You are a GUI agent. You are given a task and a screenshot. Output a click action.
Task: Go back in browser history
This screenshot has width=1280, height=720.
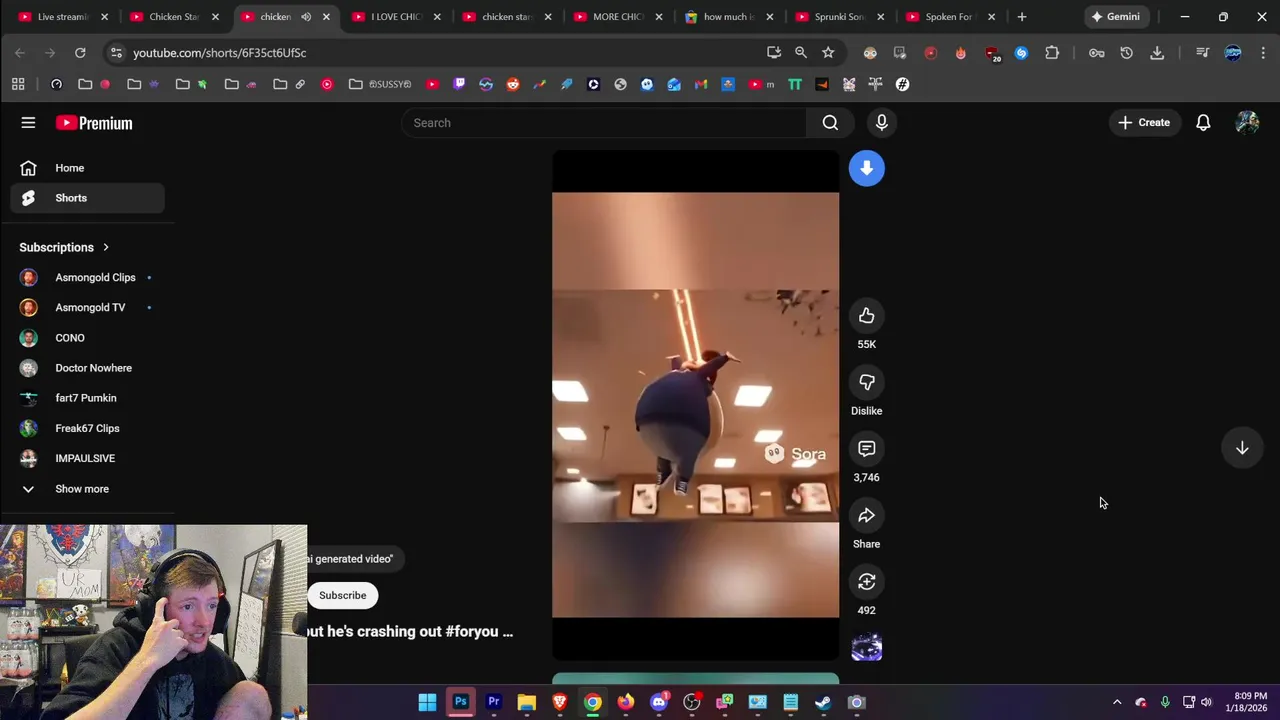point(20,53)
